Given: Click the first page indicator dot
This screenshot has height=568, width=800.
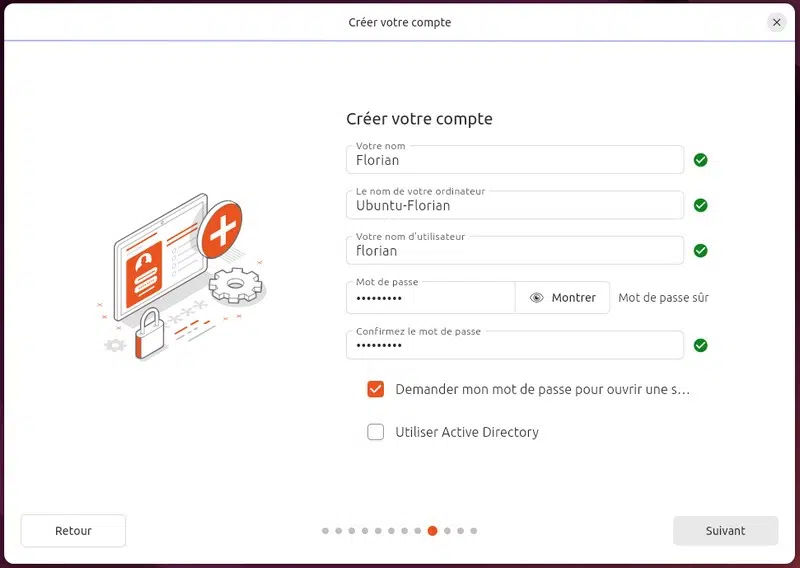Looking at the screenshot, I should (326, 531).
